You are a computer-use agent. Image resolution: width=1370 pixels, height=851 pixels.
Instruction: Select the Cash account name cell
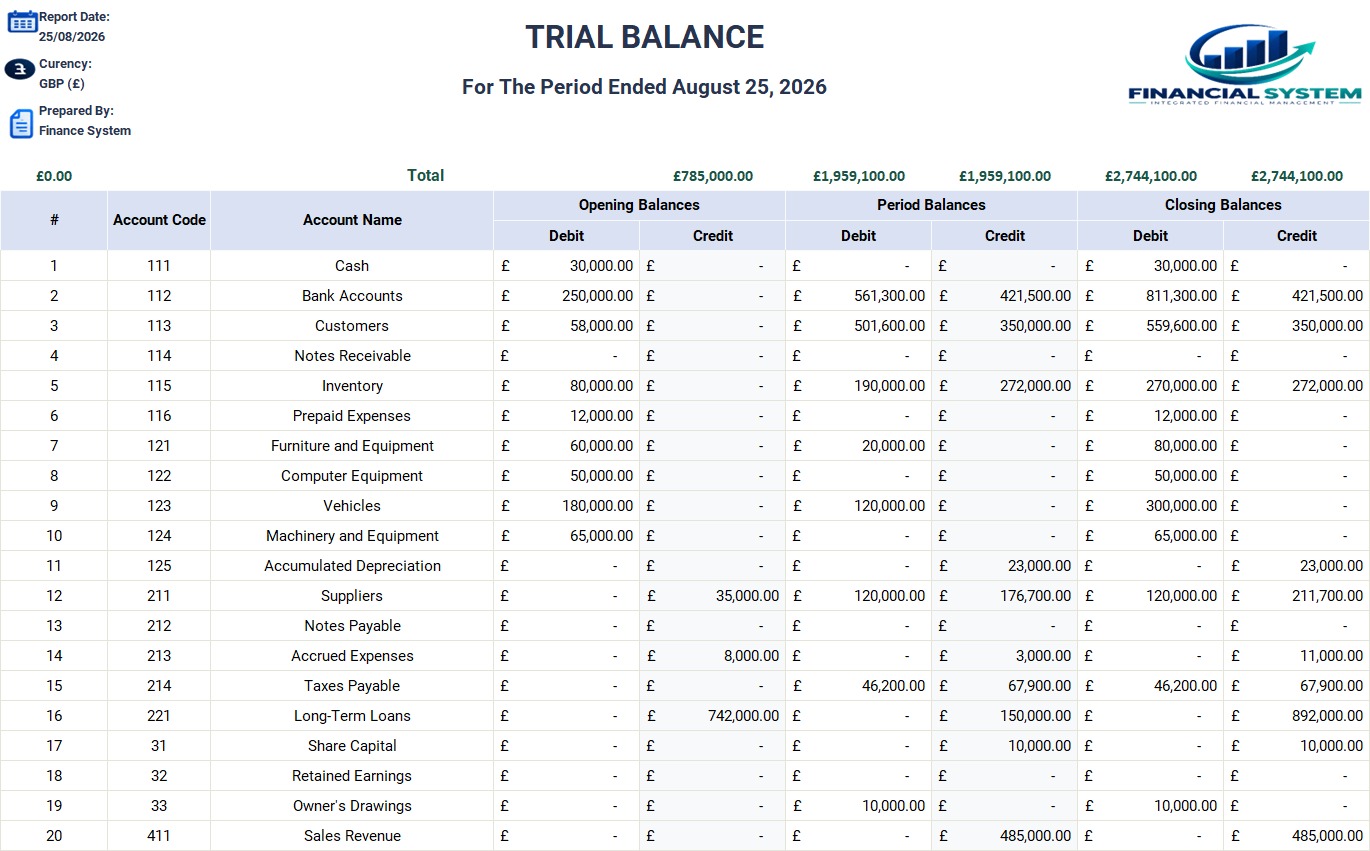point(352,266)
